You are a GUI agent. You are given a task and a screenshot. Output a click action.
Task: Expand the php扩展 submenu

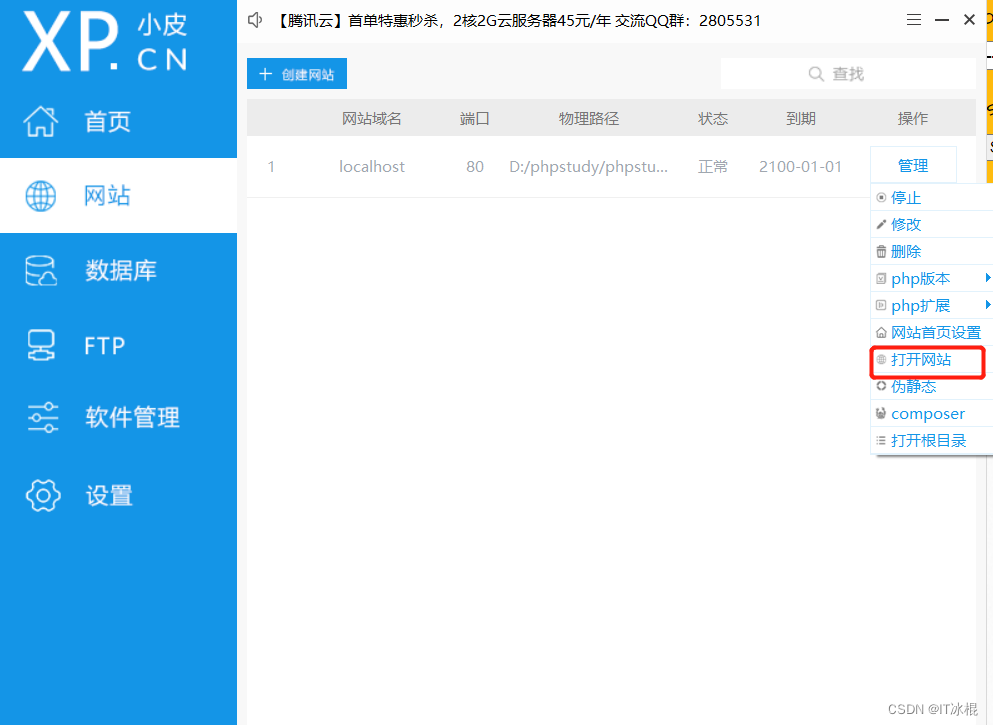point(921,305)
